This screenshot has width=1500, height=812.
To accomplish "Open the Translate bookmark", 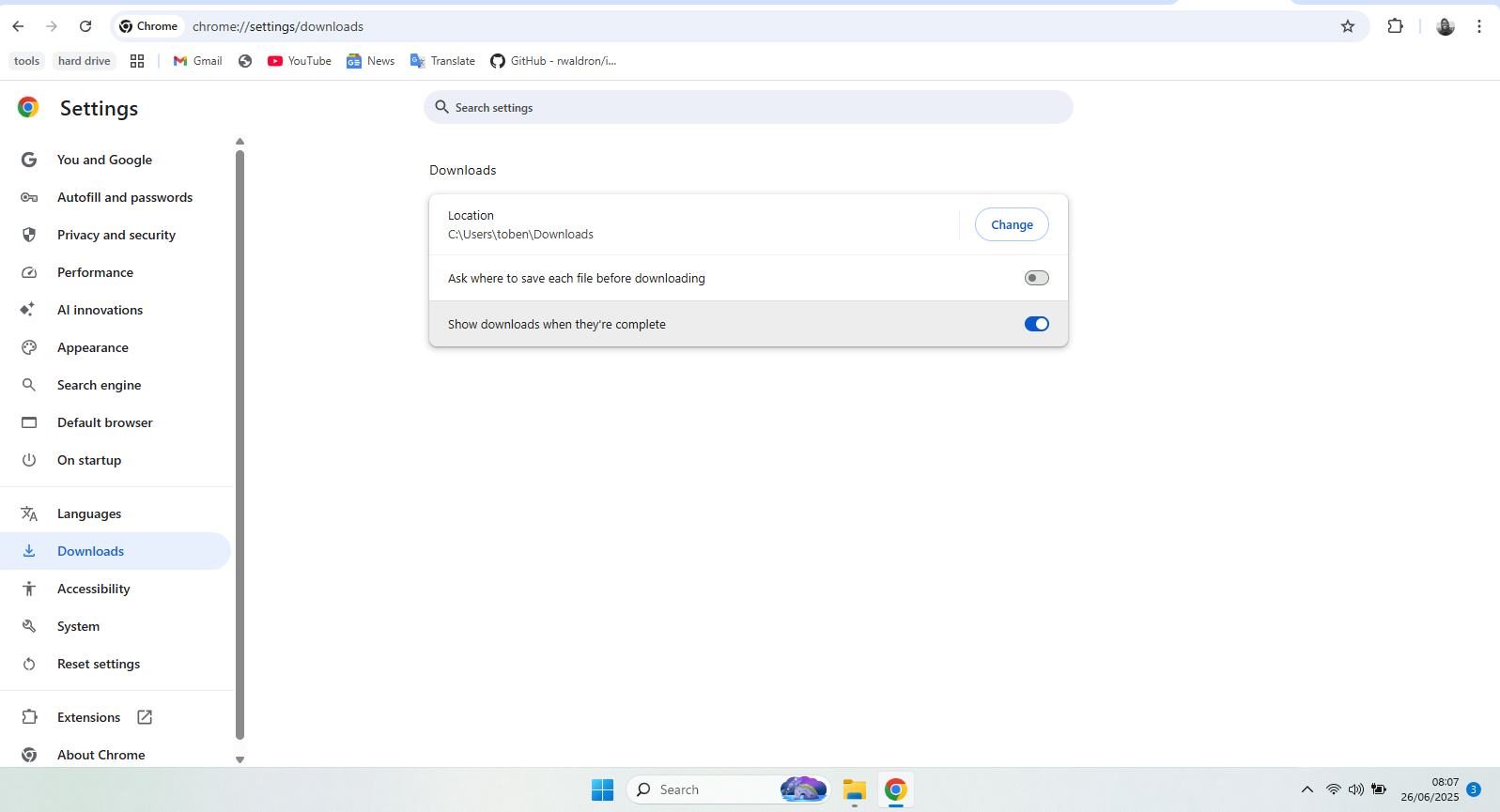I will 443,61.
